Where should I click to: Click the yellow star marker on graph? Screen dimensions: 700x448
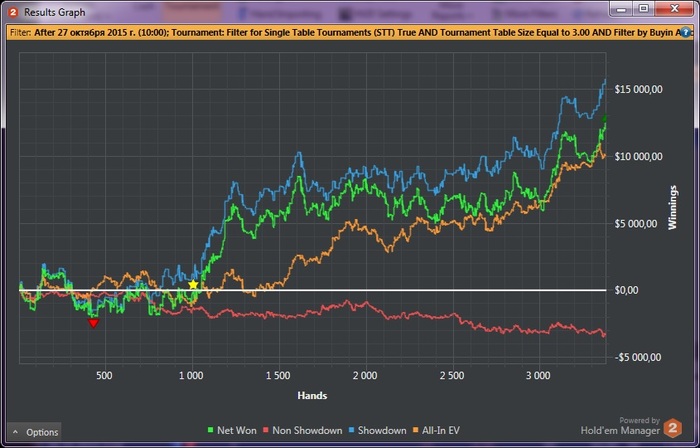click(193, 284)
